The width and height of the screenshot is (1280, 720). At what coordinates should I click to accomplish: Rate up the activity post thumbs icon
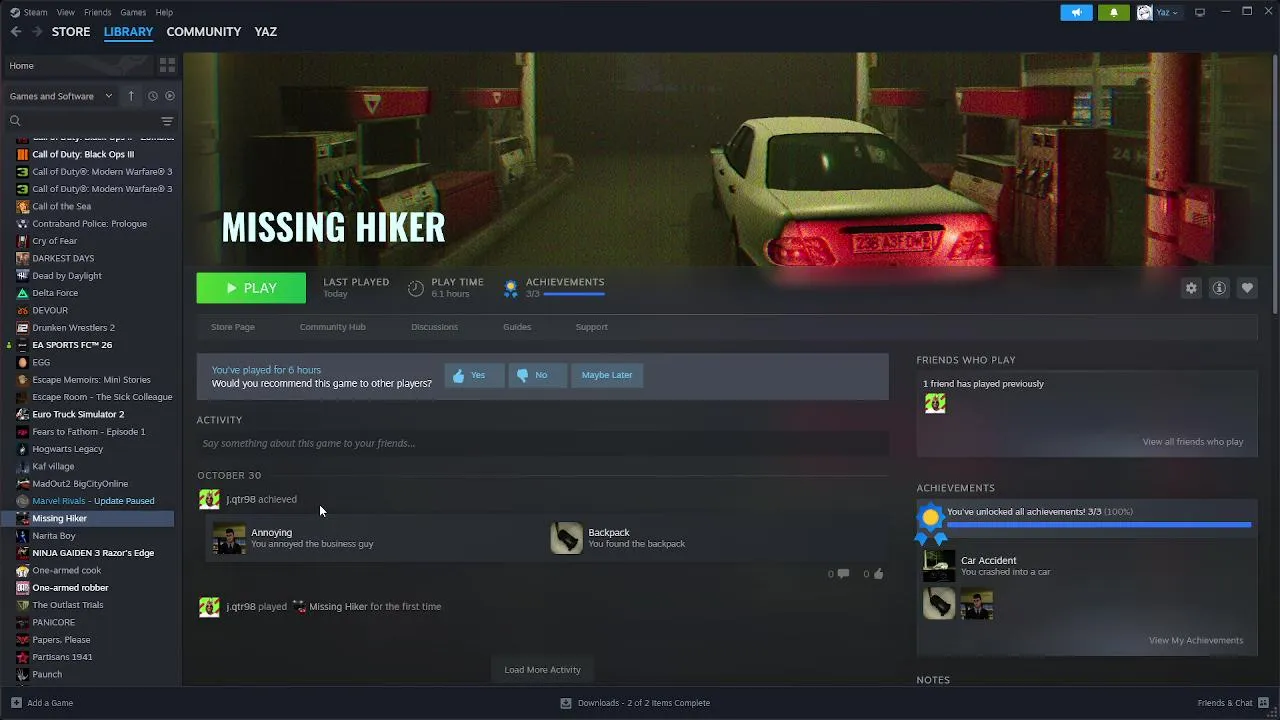(878, 574)
